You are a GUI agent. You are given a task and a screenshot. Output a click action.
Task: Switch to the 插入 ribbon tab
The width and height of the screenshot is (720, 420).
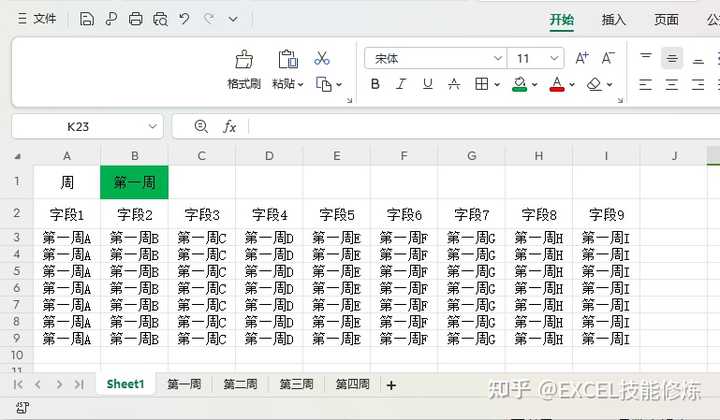pyautogui.click(x=613, y=20)
